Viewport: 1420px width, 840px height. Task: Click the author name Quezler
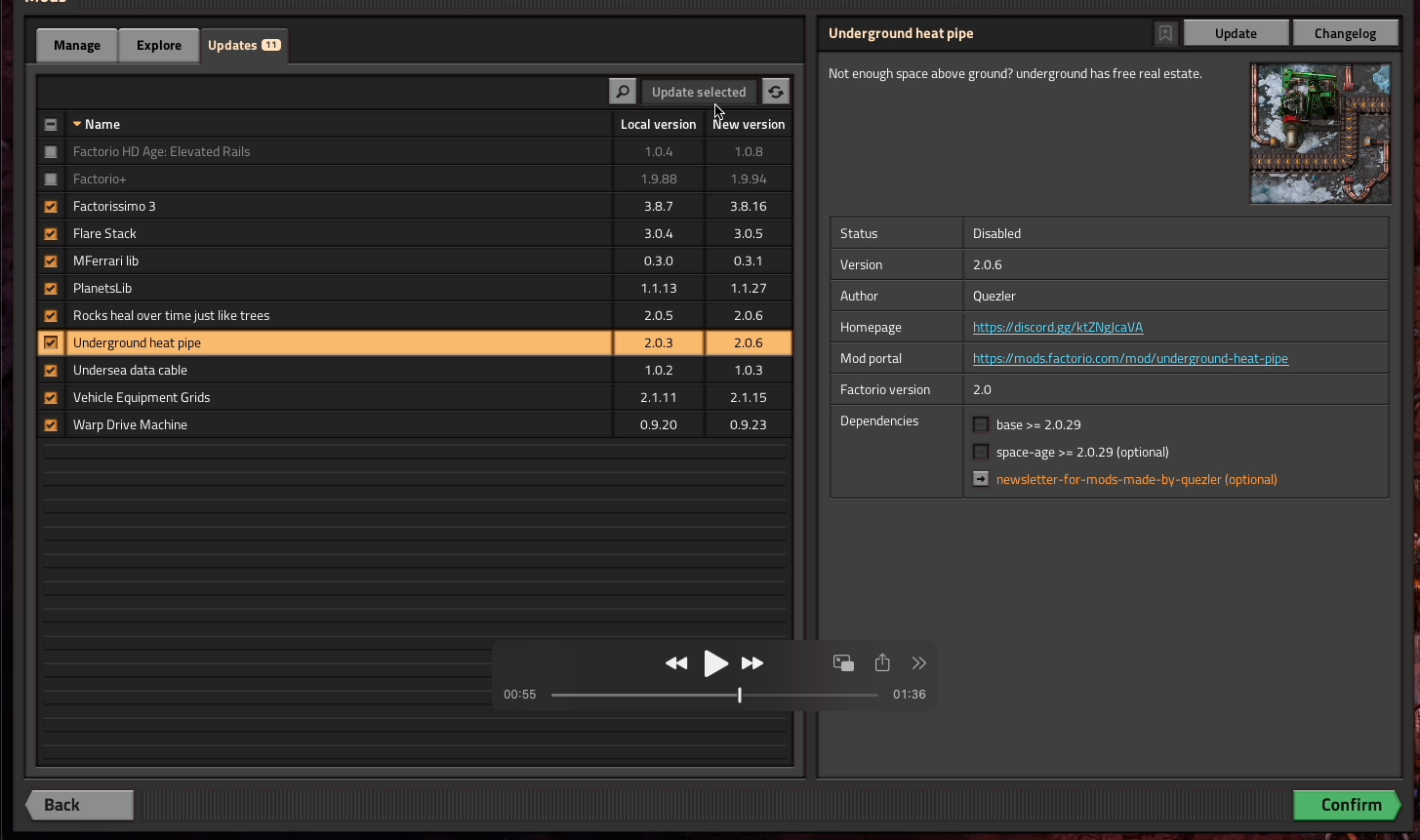pyautogui.click(x=994, y=296)
